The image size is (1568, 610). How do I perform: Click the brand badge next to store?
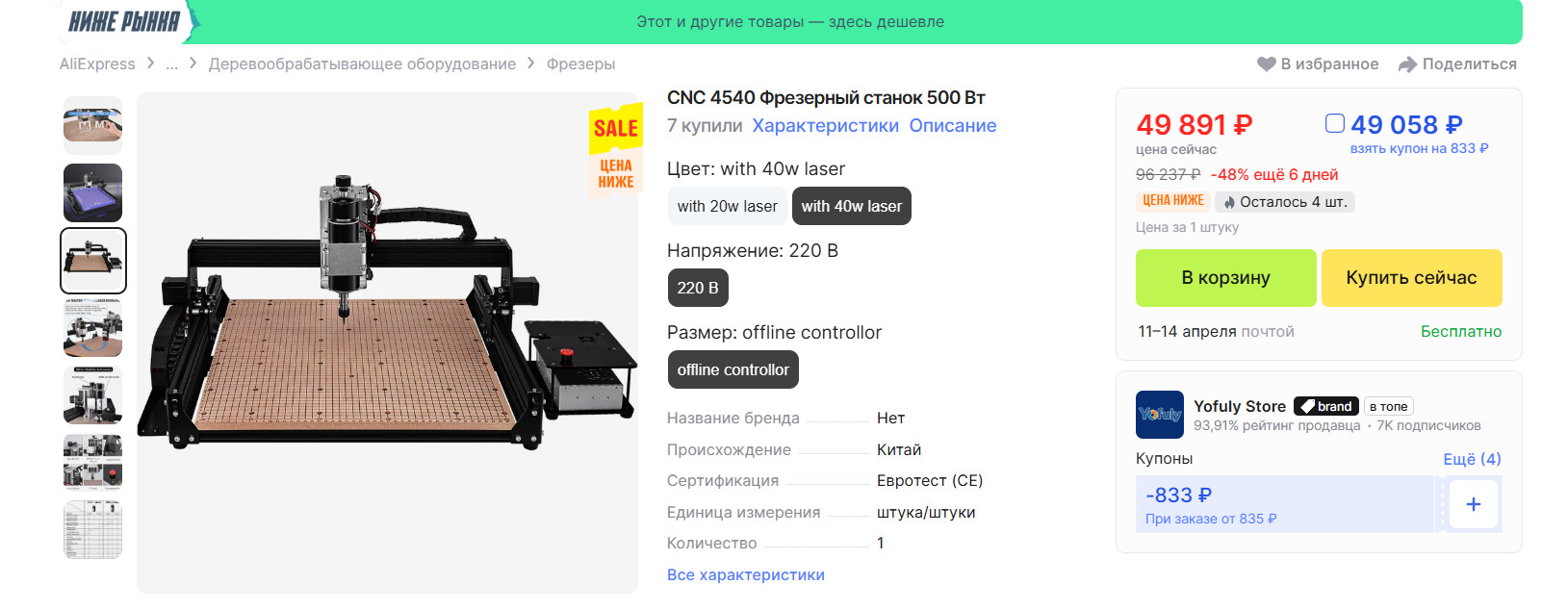click(x=1326, y=406)
